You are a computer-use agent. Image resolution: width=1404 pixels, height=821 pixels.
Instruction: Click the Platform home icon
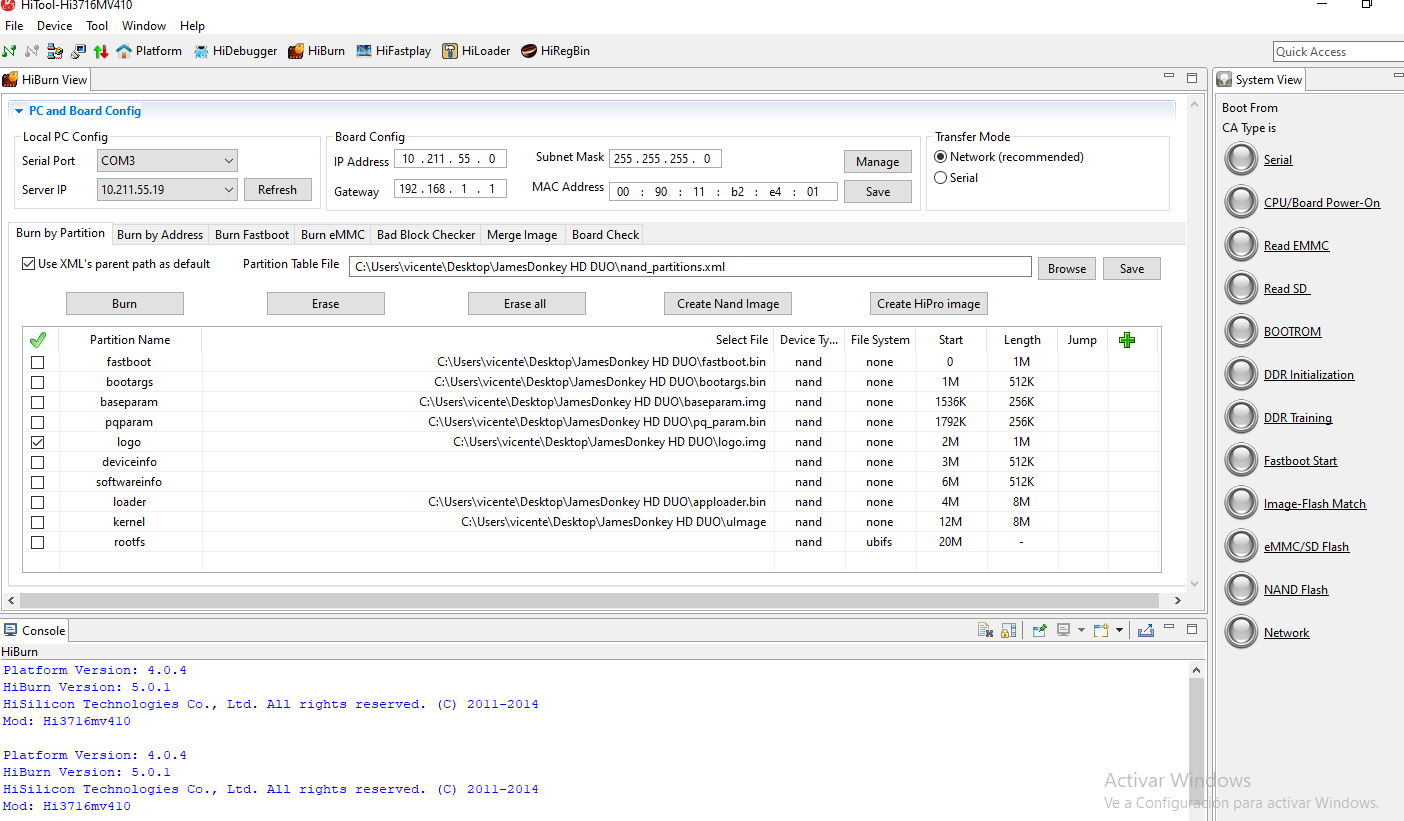124,51
